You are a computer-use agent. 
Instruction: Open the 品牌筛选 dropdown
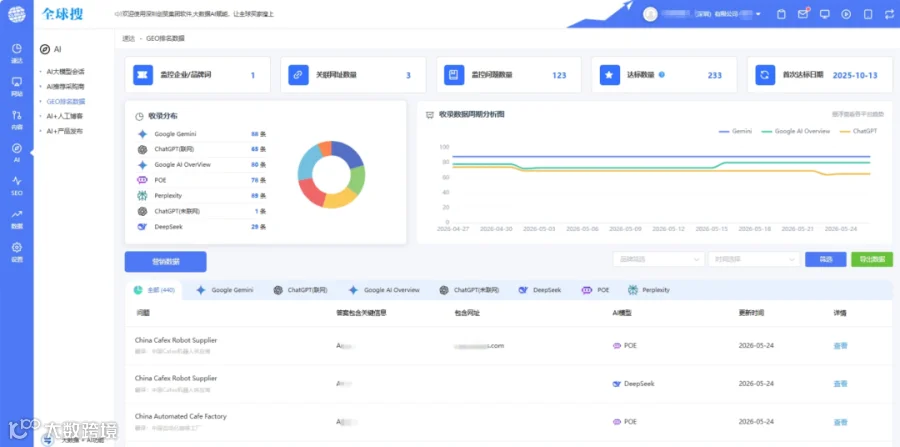point(658,259)
